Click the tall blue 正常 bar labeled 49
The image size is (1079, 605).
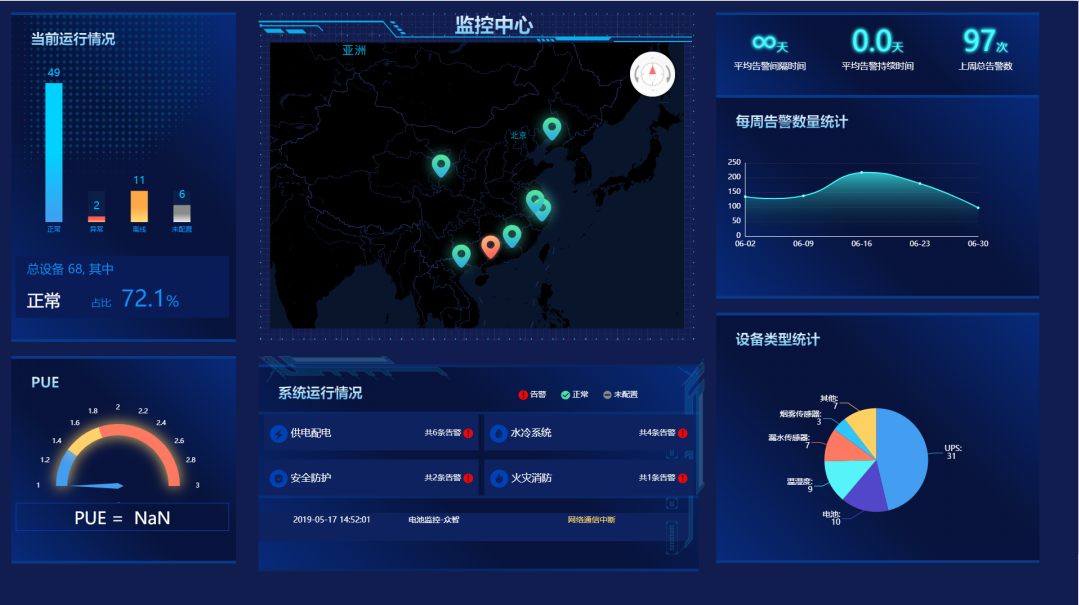click(54, 152)
